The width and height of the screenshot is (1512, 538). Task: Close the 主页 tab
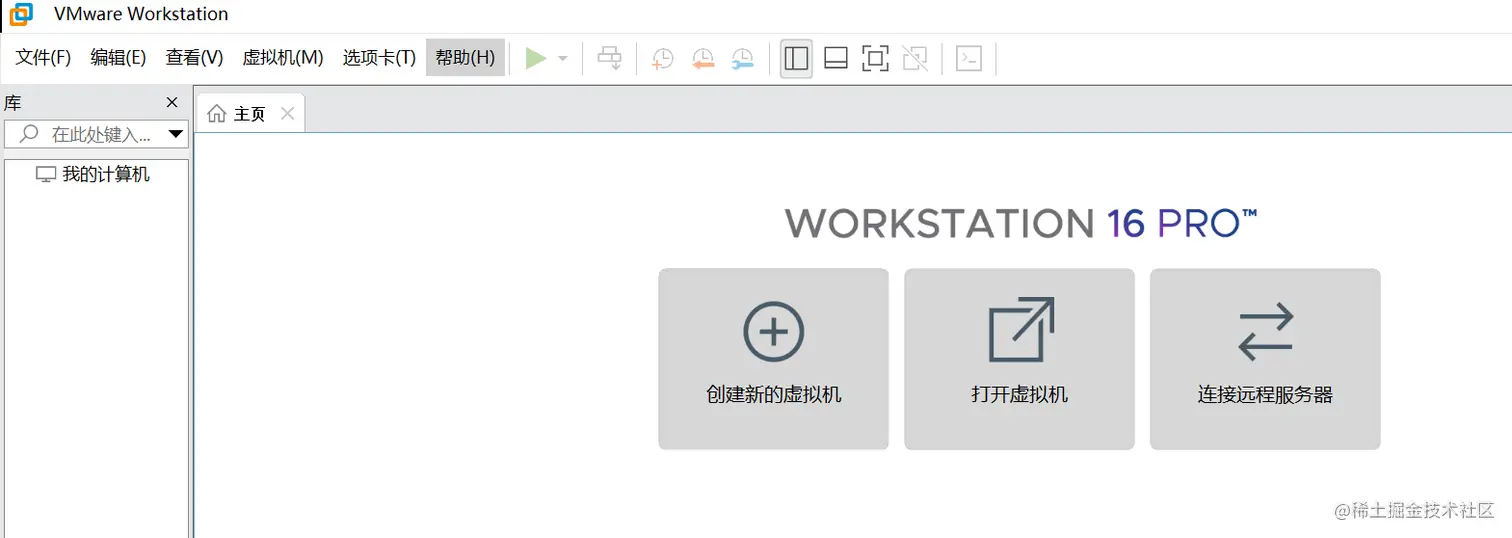point(287,114)
